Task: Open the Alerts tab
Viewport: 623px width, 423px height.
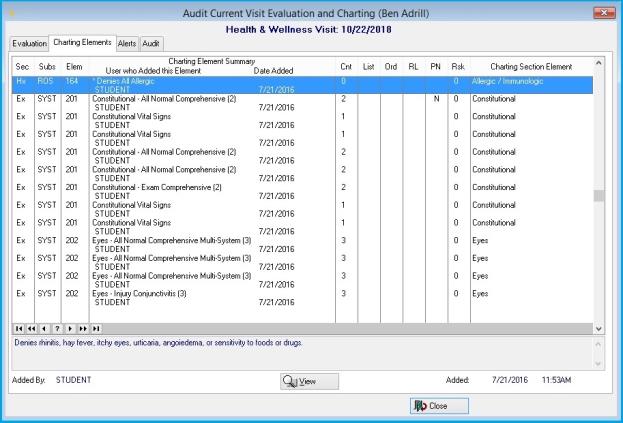Action: (127, 43)
